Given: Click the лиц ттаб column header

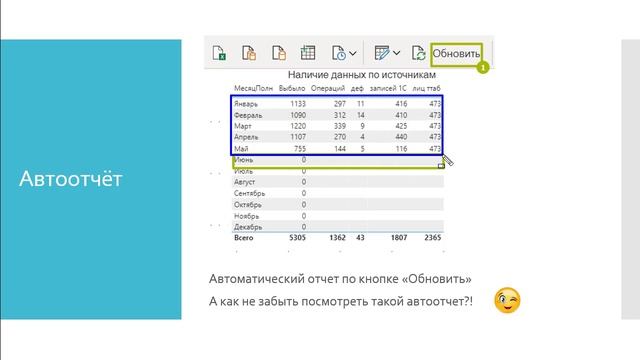Looking at the screenshot, I should pyautogui.click(x=426, y=88).
